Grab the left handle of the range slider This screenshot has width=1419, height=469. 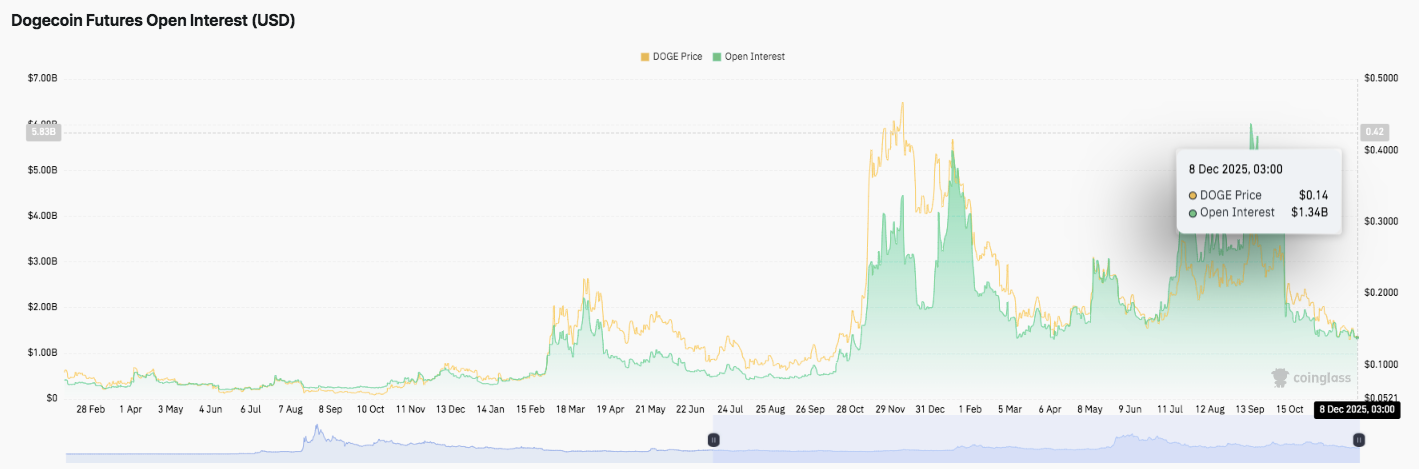tap(714, 439)
